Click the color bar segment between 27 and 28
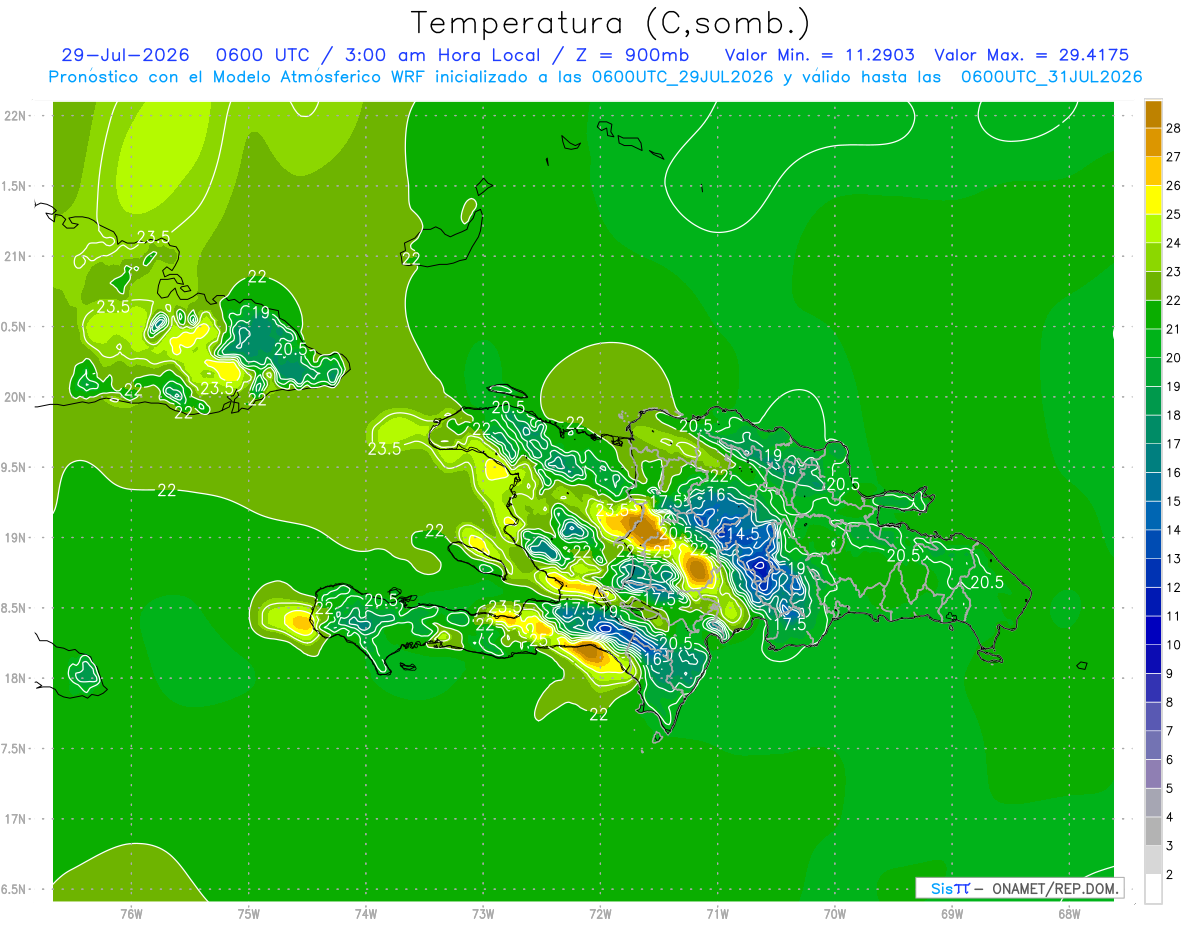Image resolution: width=1200 pixels, height=927 pixels. coord(1153,142)
